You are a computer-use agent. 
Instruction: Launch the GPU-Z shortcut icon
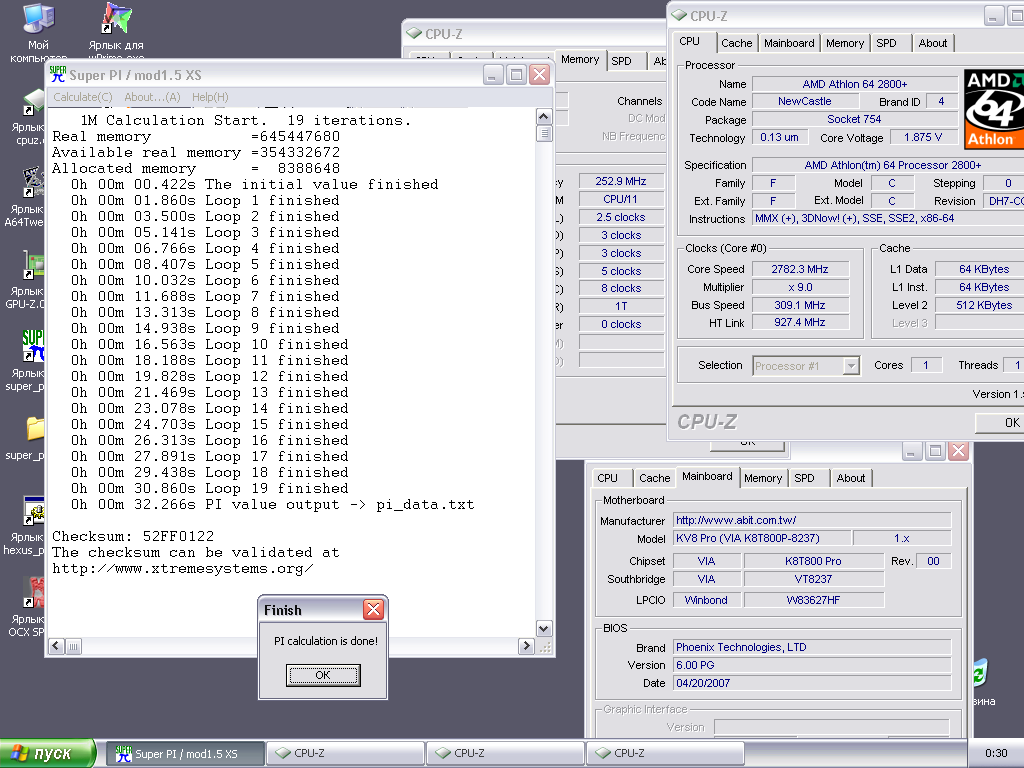pos(34,265)
